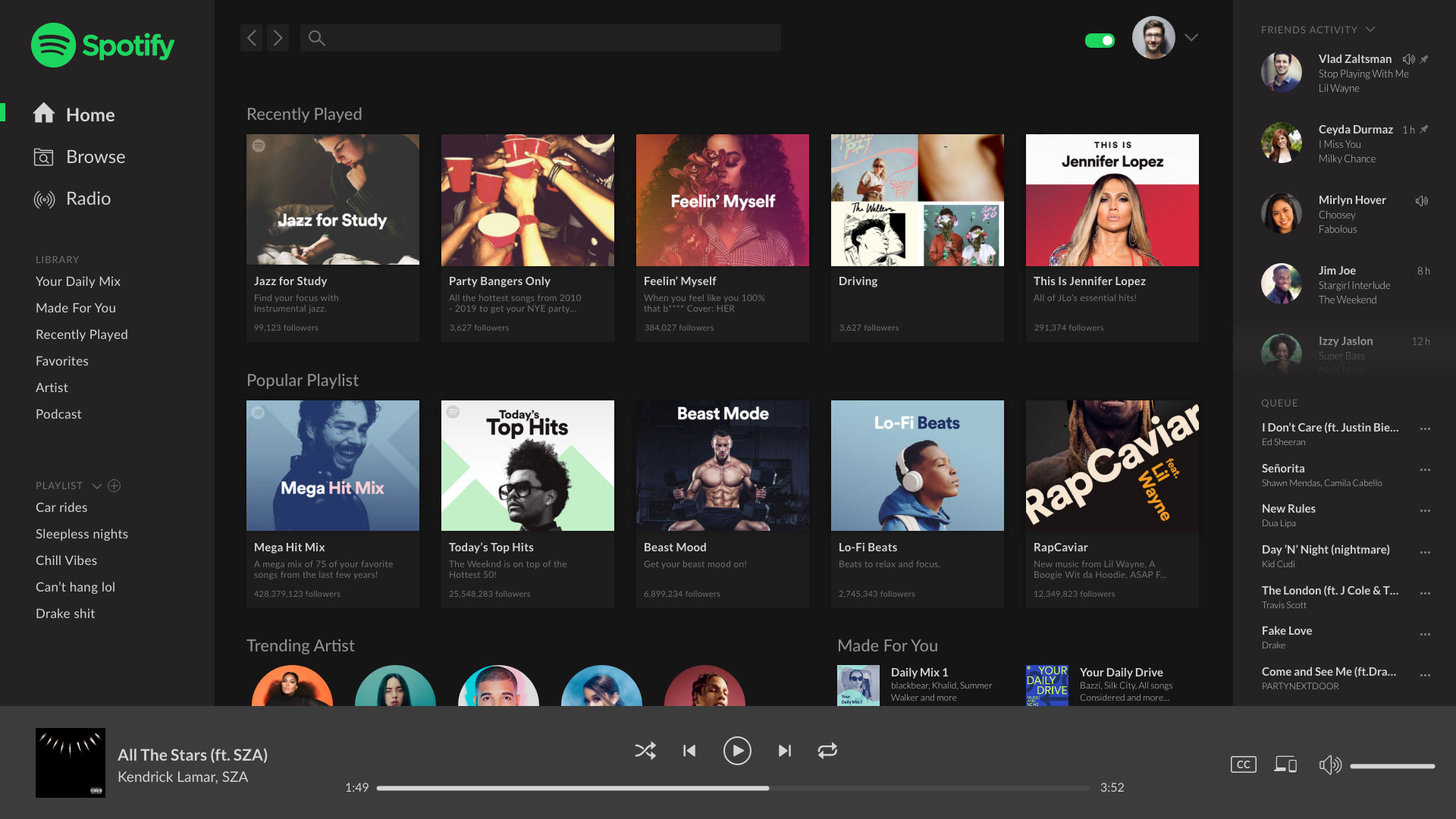The height and width of the screenshot is (819, 1456).
Task: Skip to the next track
Action: coord(785,751)
